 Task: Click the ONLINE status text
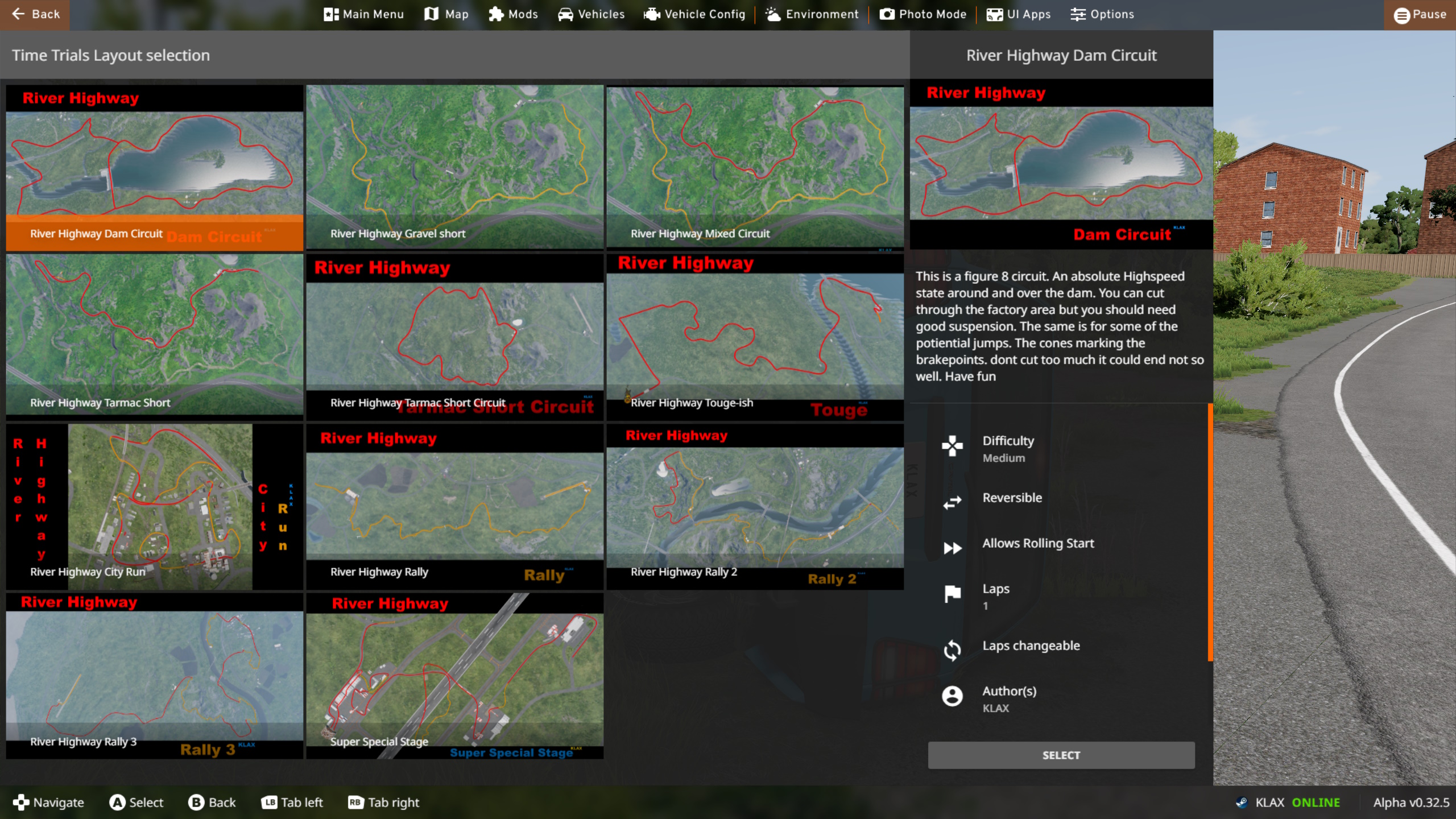pyautogui.click(x=1316, y=803)
